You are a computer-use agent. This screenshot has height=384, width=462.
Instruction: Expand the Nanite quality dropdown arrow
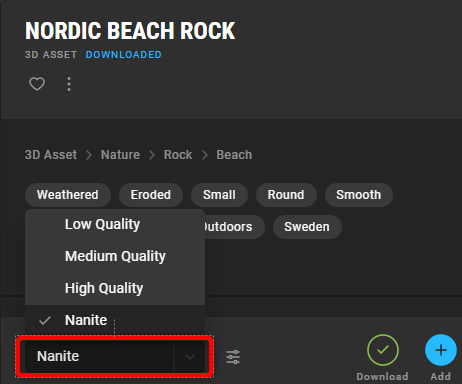pyautogui.click(x=190, y=357)
